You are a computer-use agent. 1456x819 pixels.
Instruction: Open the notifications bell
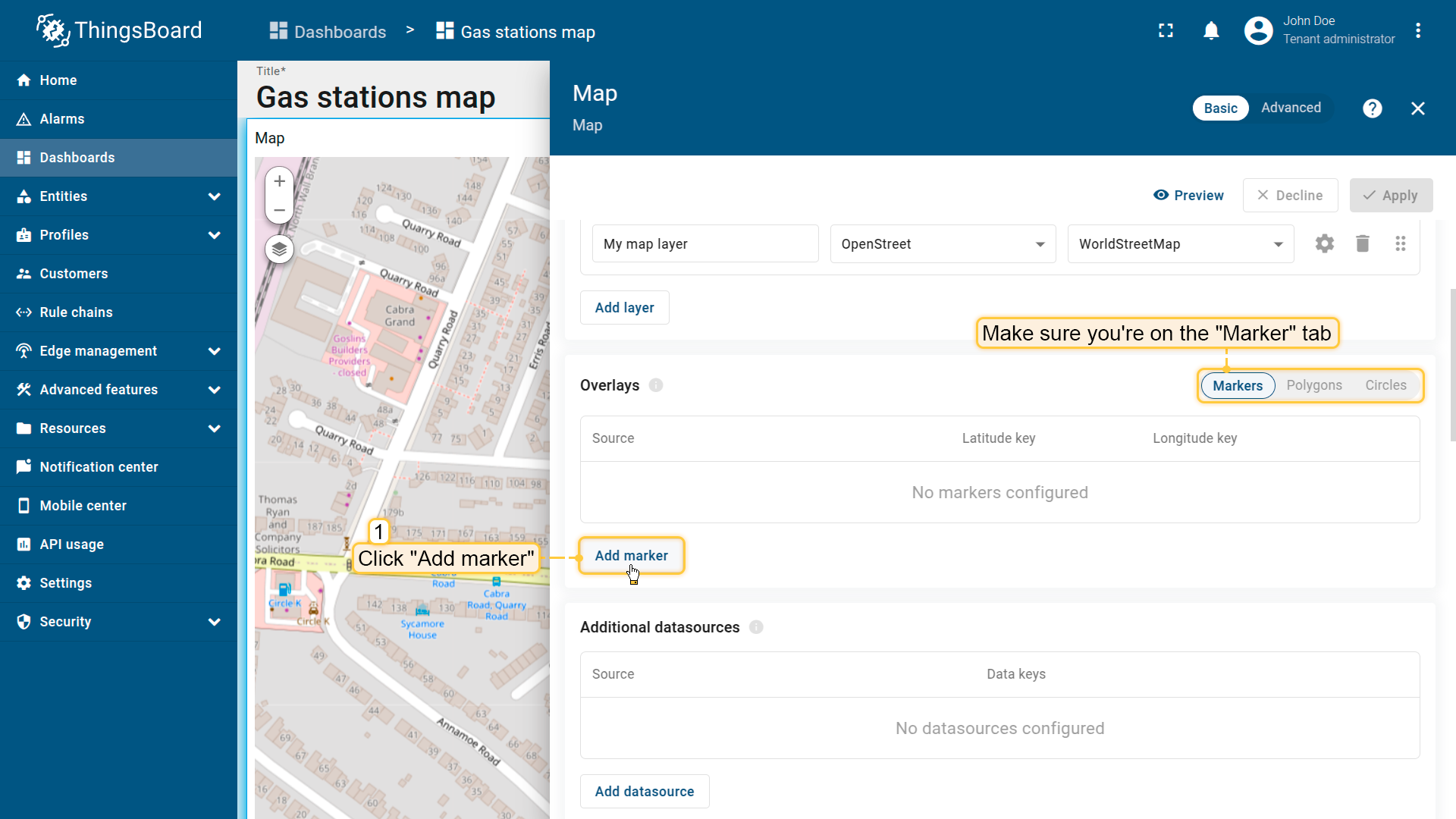(x=1211, y=31)
